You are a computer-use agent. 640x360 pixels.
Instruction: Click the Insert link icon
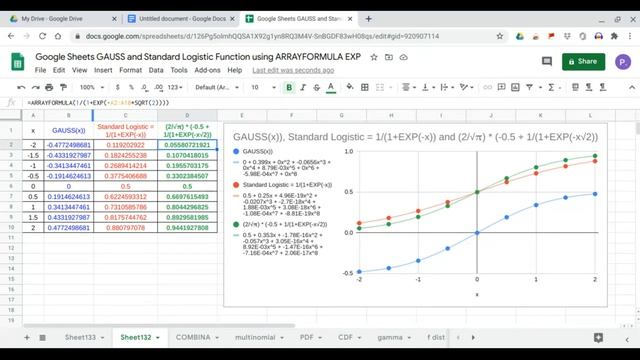(x=487, y=87)
